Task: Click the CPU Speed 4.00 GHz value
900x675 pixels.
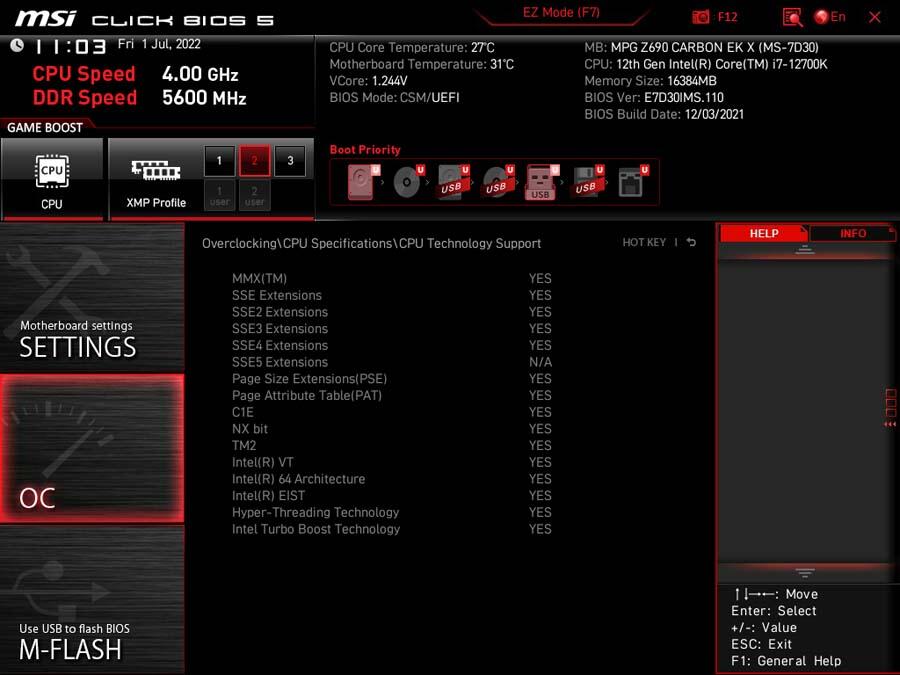Action: click(x=200, y=74)
